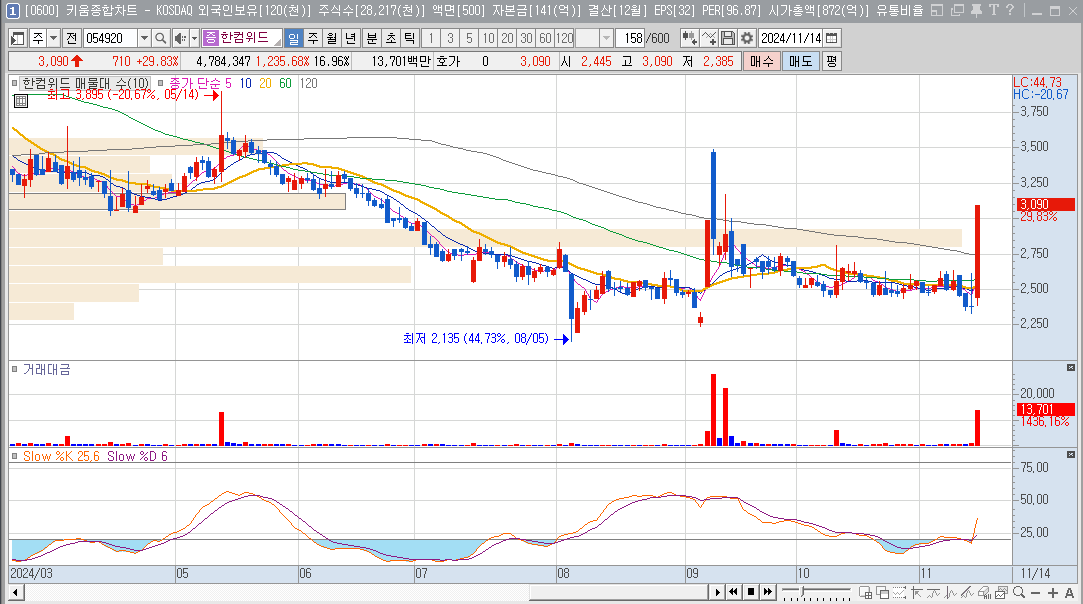Click the crosshair arrow cursor icon
The height and width of the screenshot is (604, 1083).
(x=917, y=592)
